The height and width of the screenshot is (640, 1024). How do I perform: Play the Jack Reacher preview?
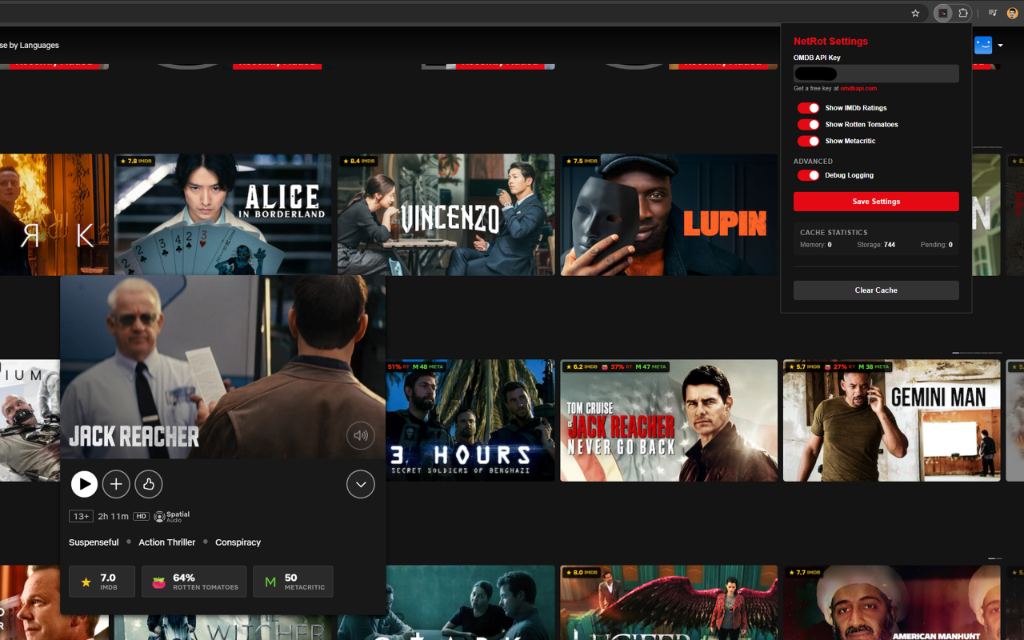pos(84,484)
